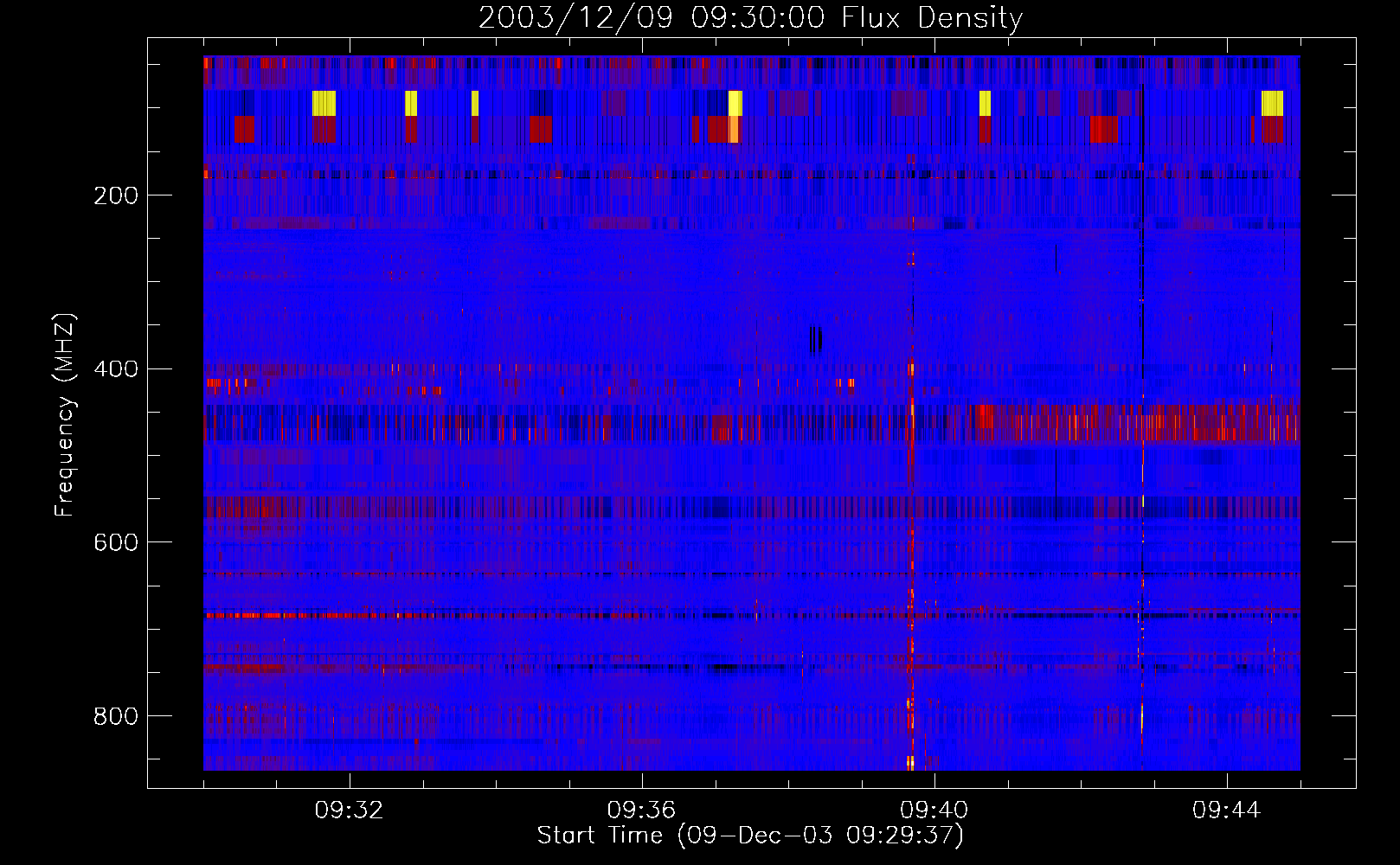Click the 09:44 time tick label
Viewport: 1400px width, 865px height.
tap(1227, 811)
